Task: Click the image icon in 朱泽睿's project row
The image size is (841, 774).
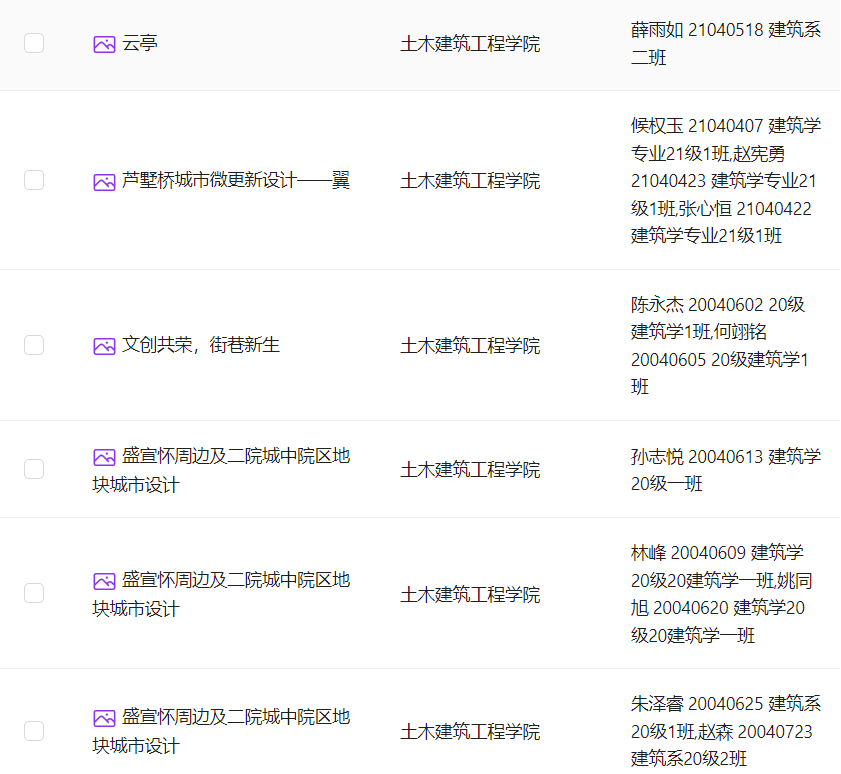Action: 104,718
